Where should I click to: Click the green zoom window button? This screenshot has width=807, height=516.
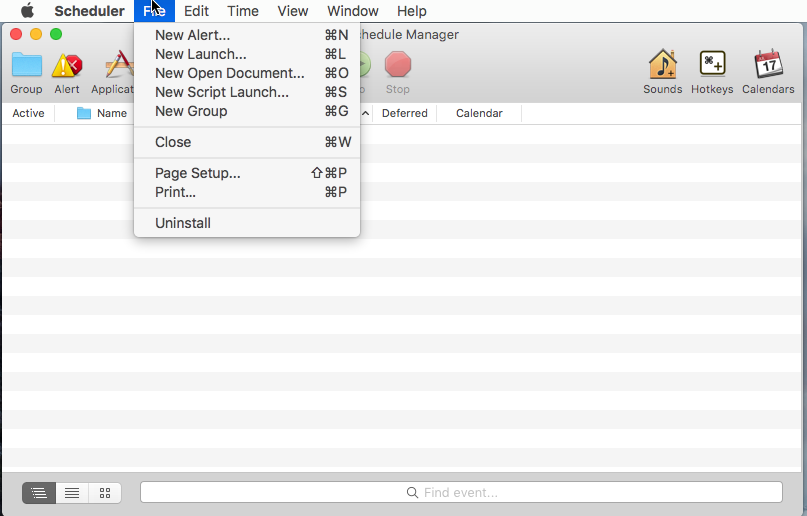56,34
